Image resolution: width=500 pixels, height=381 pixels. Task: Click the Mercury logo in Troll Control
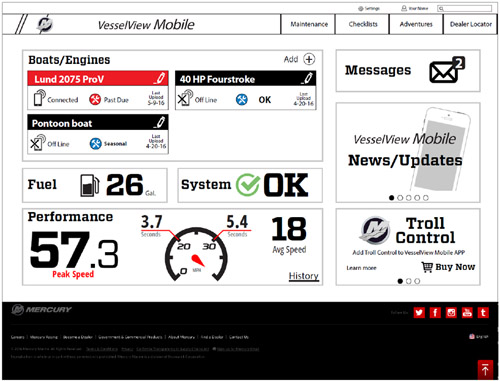(x=376, y=229)
